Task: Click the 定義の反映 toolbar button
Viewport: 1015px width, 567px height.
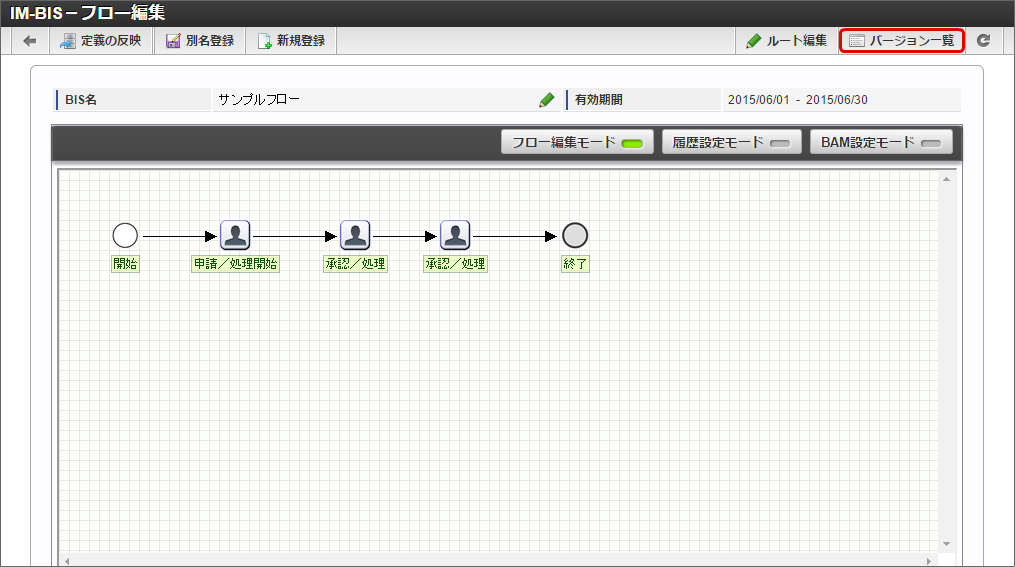Action: [x=101, y=41]
